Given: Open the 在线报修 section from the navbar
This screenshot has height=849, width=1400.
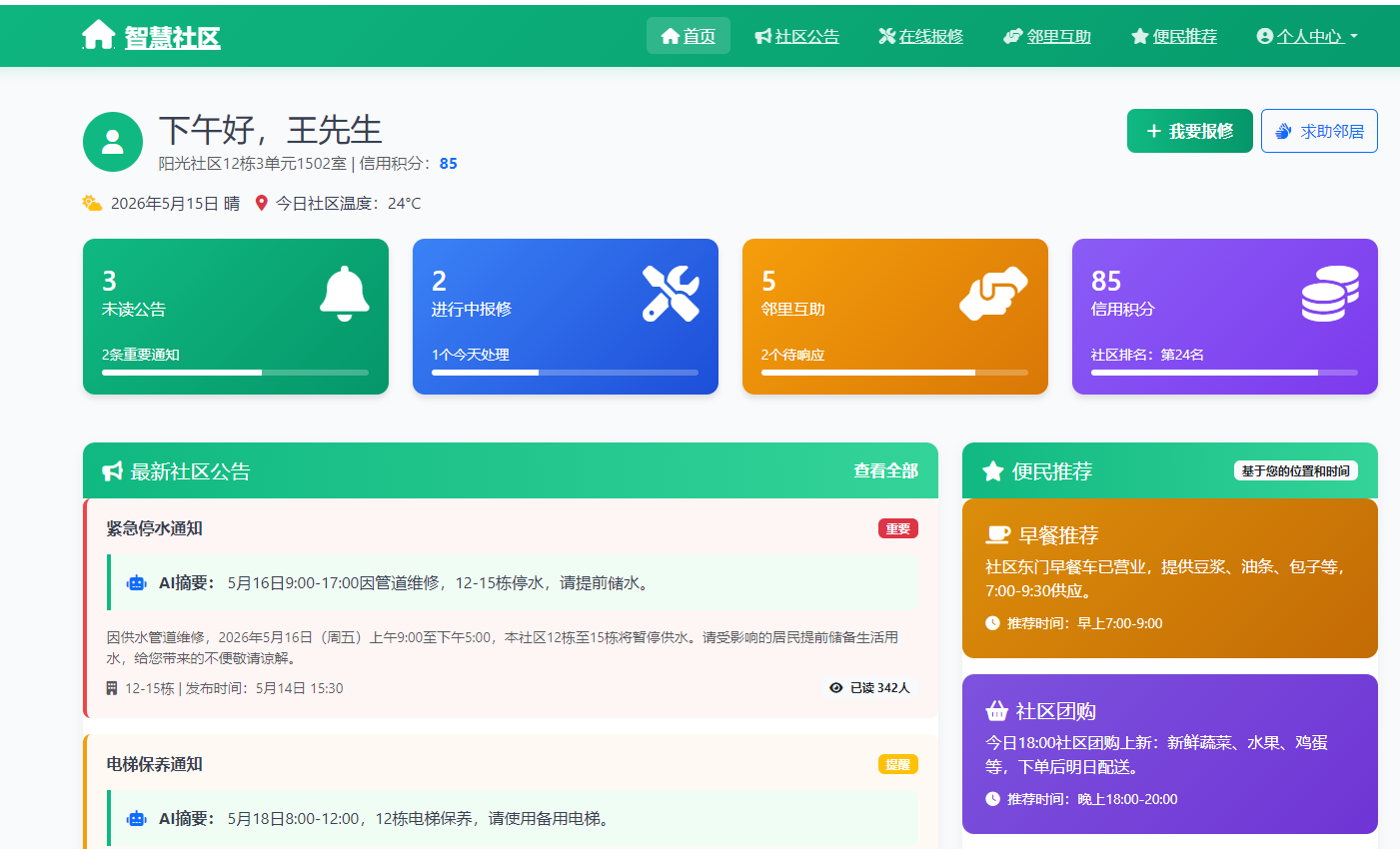Looking at the screenshot, I should 919,36.
